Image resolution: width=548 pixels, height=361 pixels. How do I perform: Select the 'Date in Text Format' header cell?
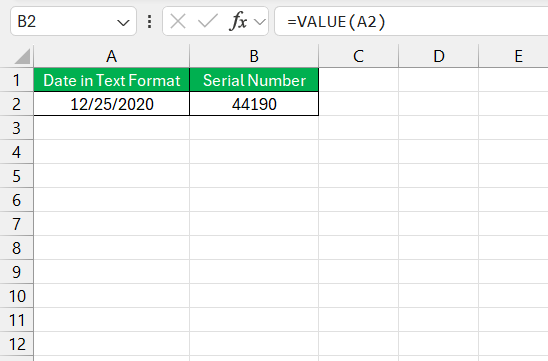[x=111, y=80]
